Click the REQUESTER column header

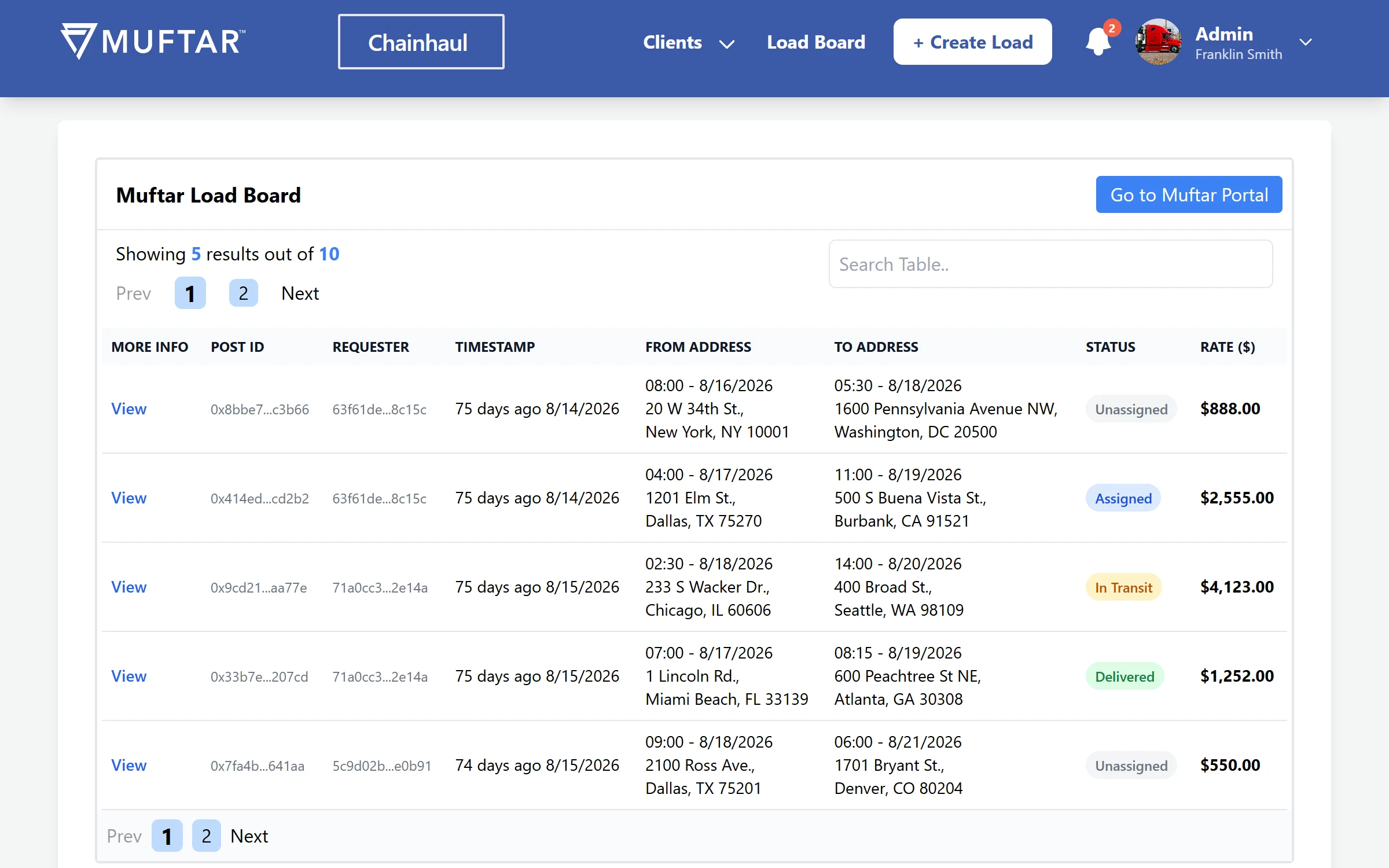pos(370,347)
